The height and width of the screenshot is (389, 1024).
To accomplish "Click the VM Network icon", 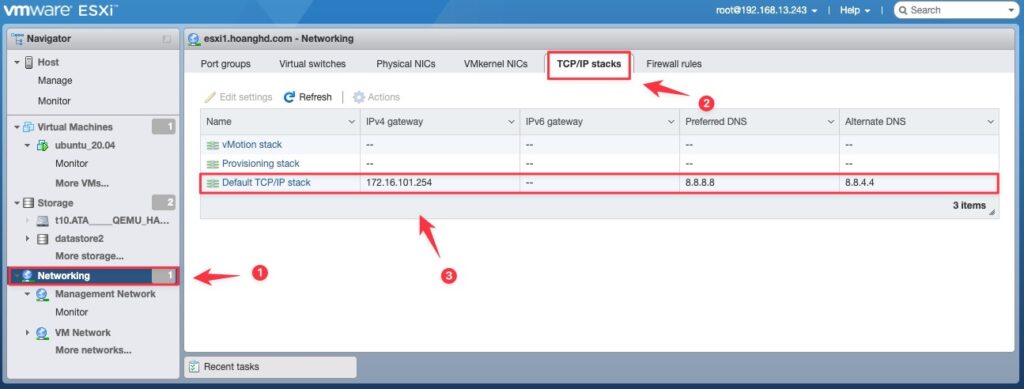I will (41, 333).
